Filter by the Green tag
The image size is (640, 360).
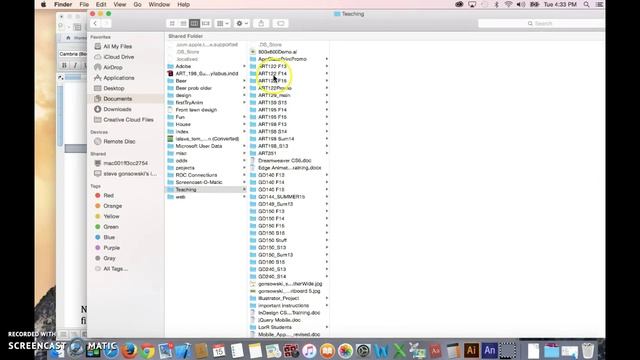coord(111,227)
